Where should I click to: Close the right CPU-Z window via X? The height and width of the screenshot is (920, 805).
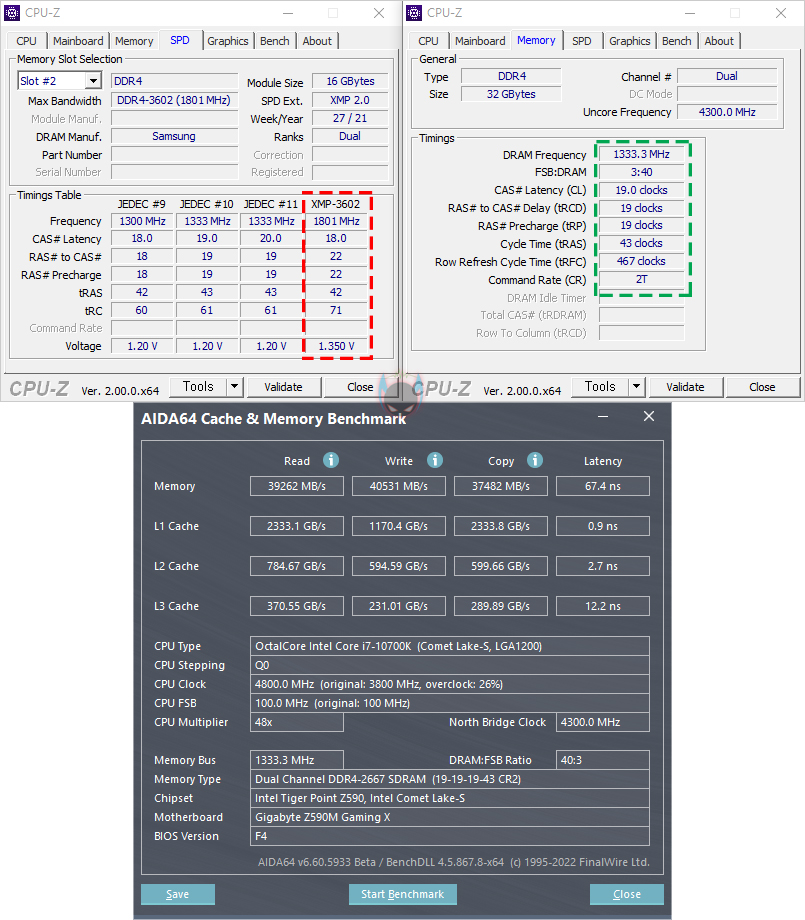[781, 13]
